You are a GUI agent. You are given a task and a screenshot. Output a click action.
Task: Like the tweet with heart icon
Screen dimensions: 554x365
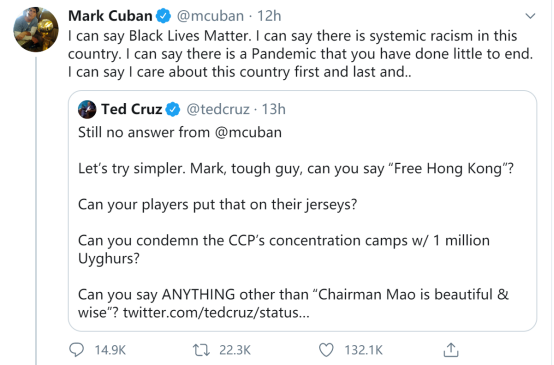coord(326,350)
